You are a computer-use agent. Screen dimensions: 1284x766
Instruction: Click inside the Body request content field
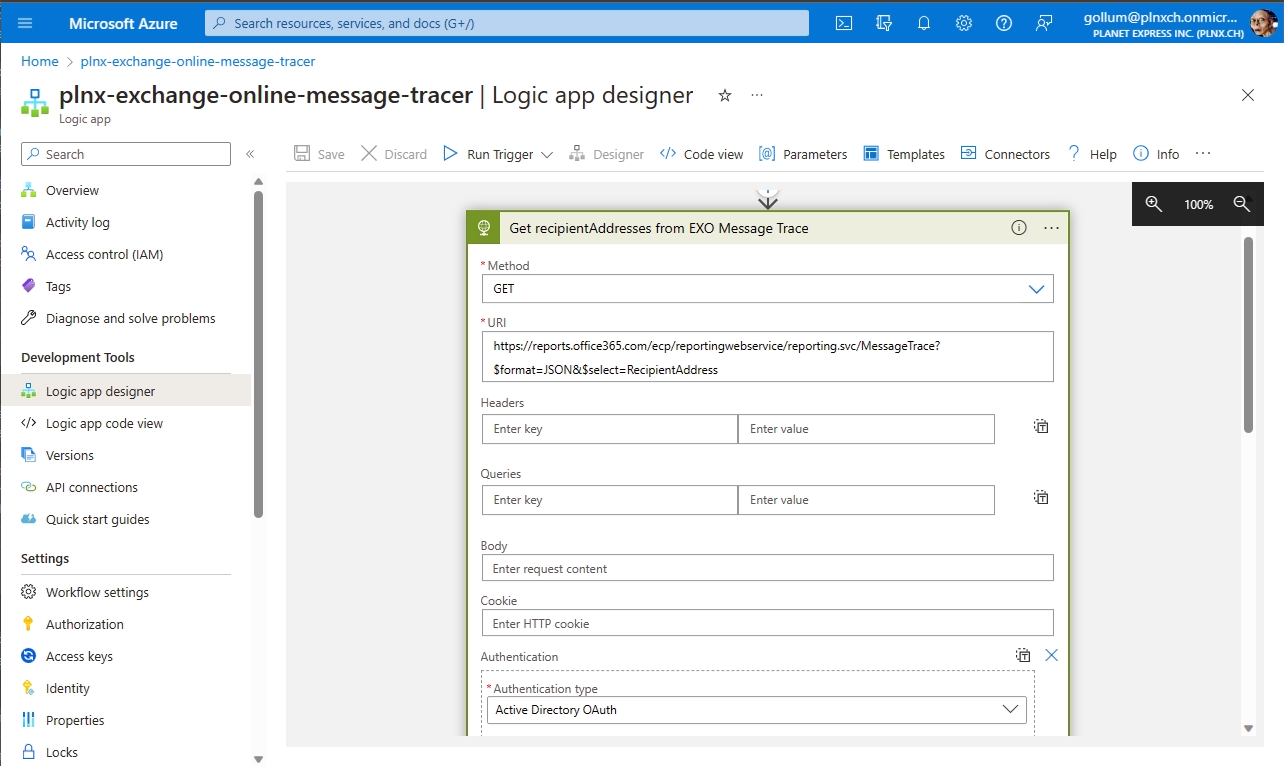click(x=768, y=567)
